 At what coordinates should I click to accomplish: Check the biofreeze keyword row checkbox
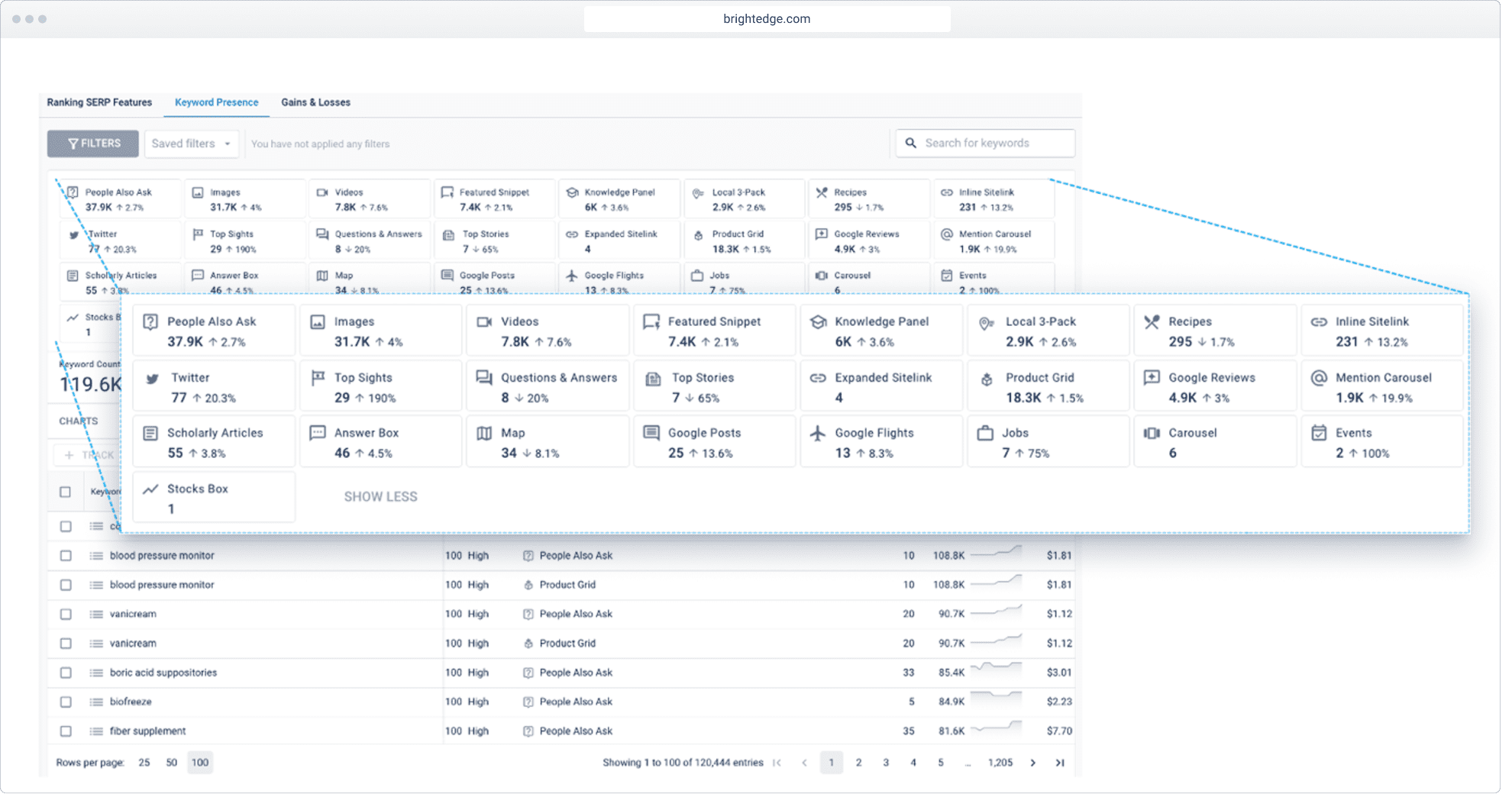click(66, 702)
